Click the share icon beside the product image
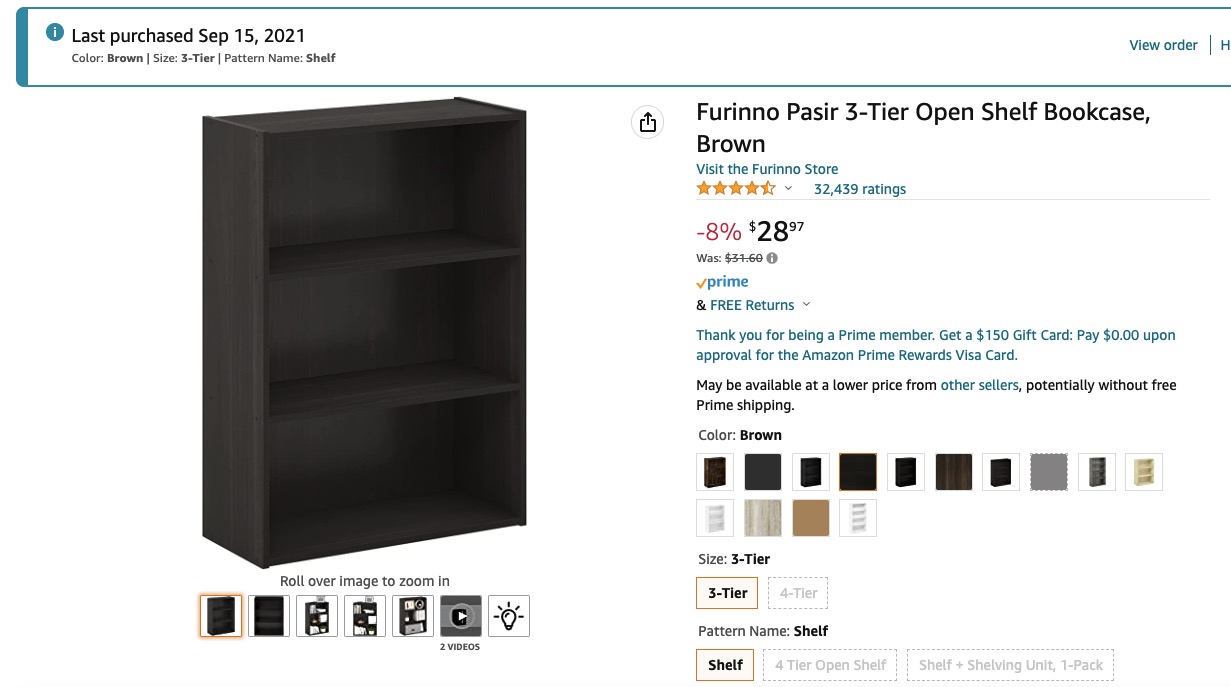Image resolution: width=1231 pixels, height=687 pixels. pyautogui.click(x=648, y=122)
